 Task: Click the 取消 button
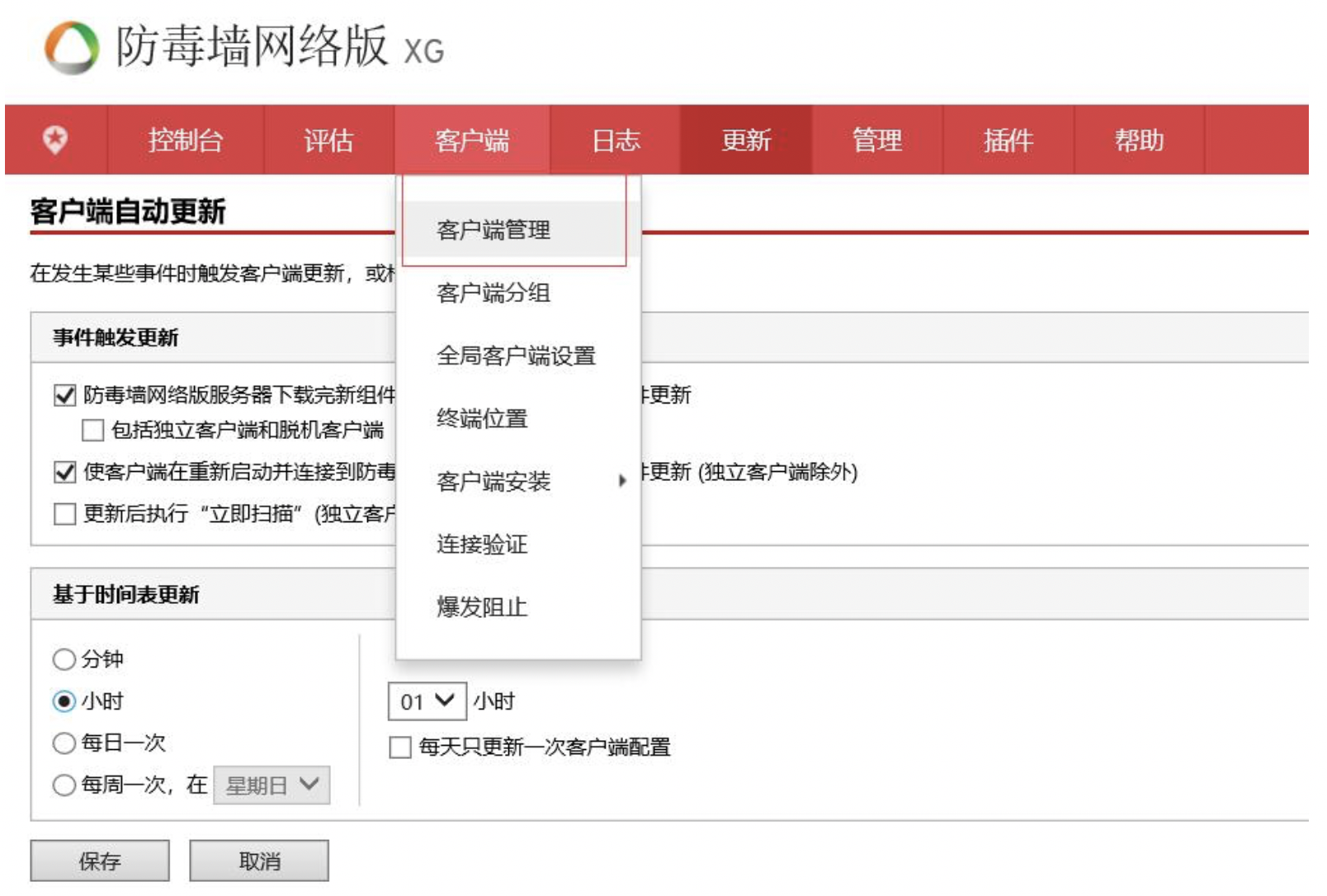click(x=259, y=861)
